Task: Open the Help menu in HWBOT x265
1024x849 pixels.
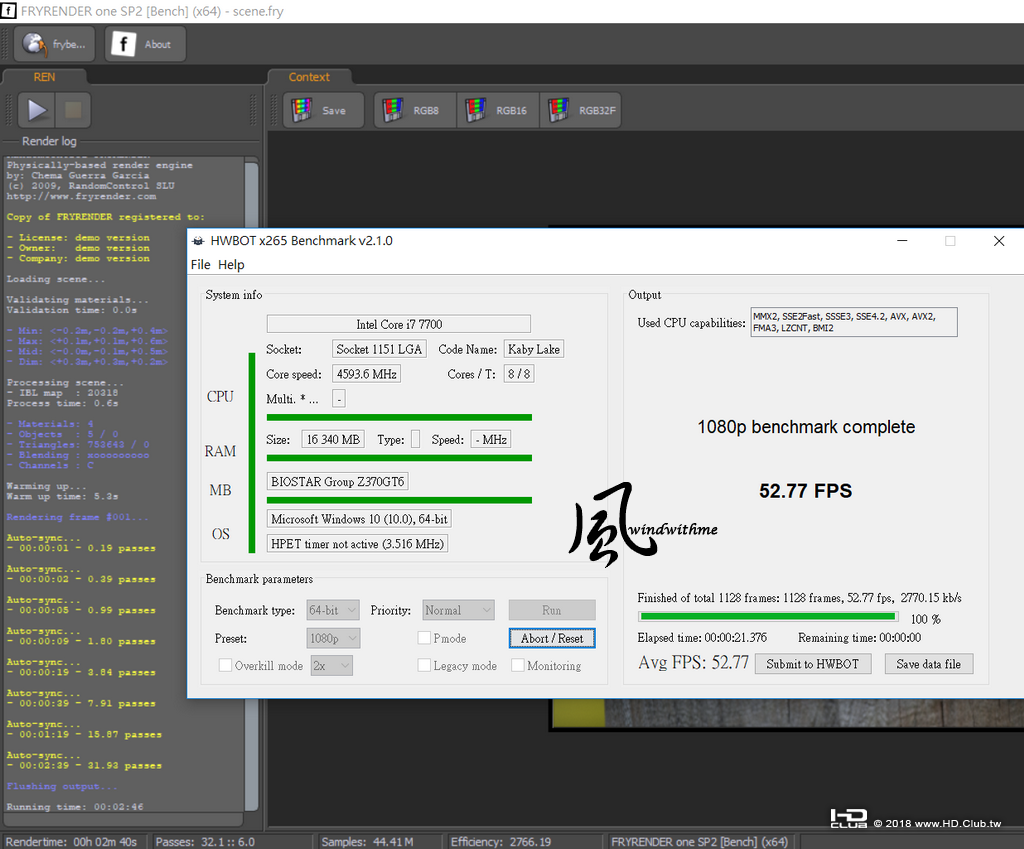Action: click(231, 264)
